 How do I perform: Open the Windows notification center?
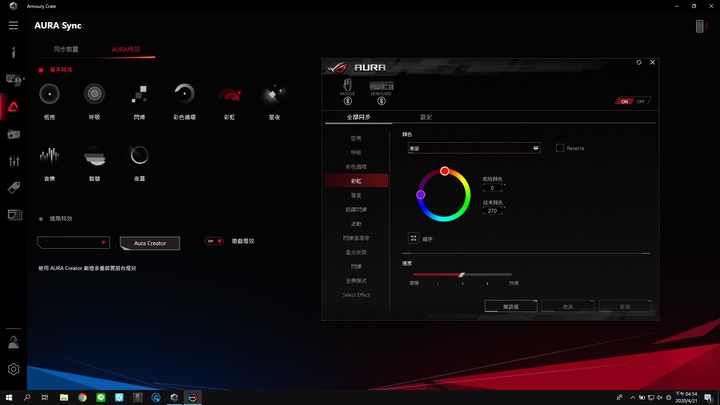709,398
